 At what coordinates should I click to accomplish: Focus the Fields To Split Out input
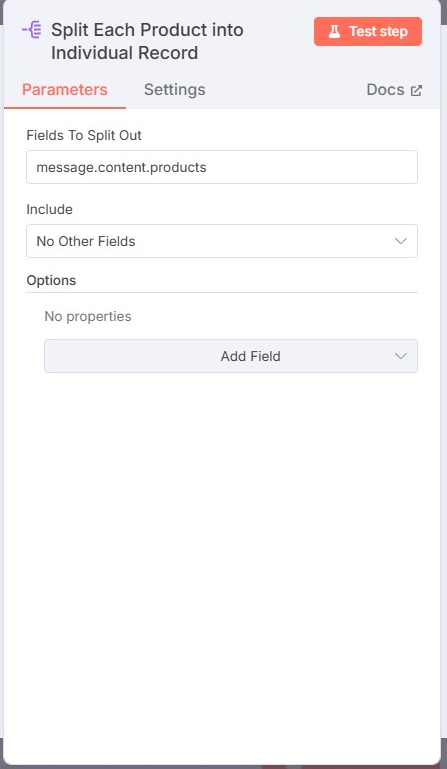pyautogui.click(x=222, y=167)
